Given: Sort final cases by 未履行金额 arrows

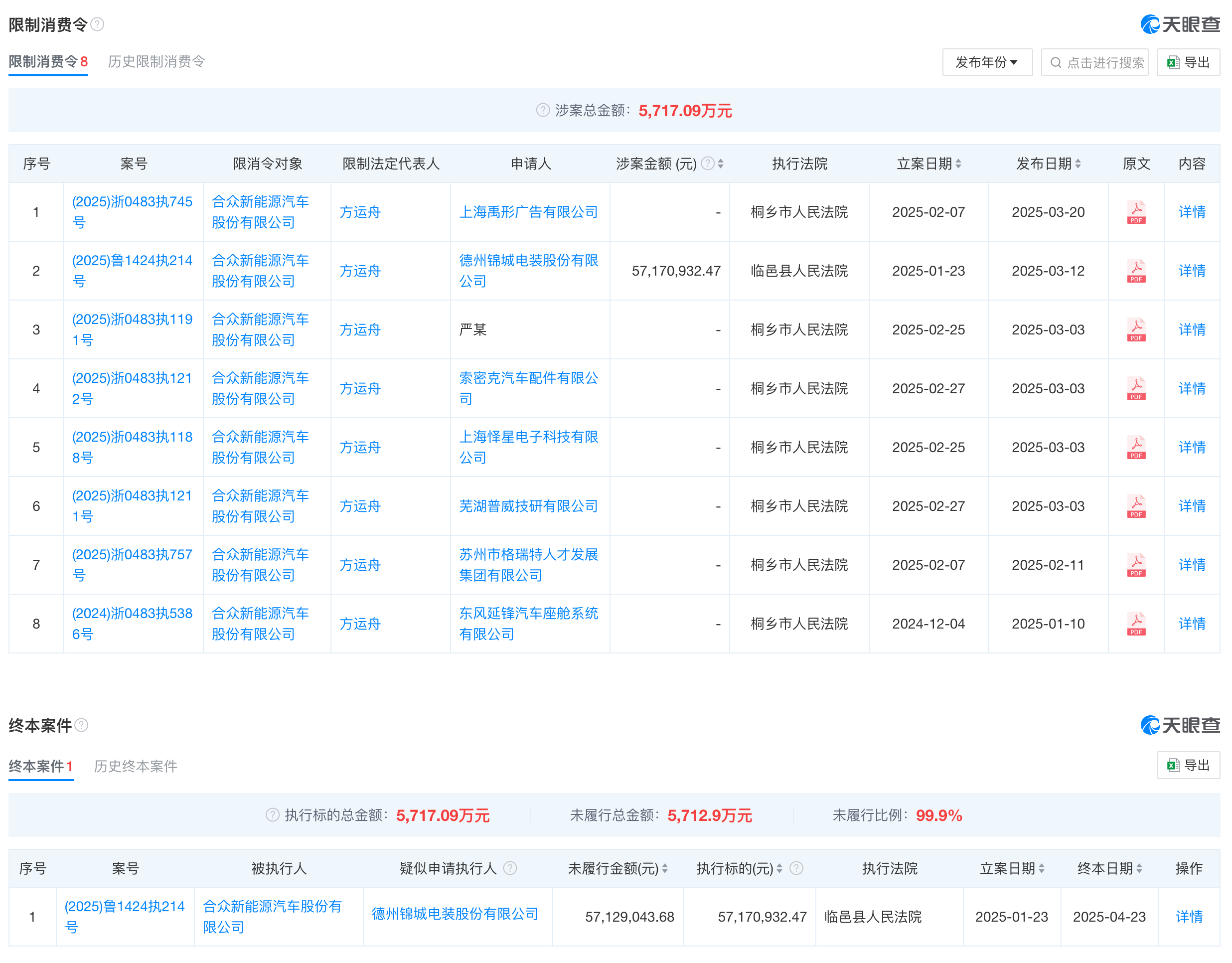Looking at the screenshot, I should tap(665, 868).
